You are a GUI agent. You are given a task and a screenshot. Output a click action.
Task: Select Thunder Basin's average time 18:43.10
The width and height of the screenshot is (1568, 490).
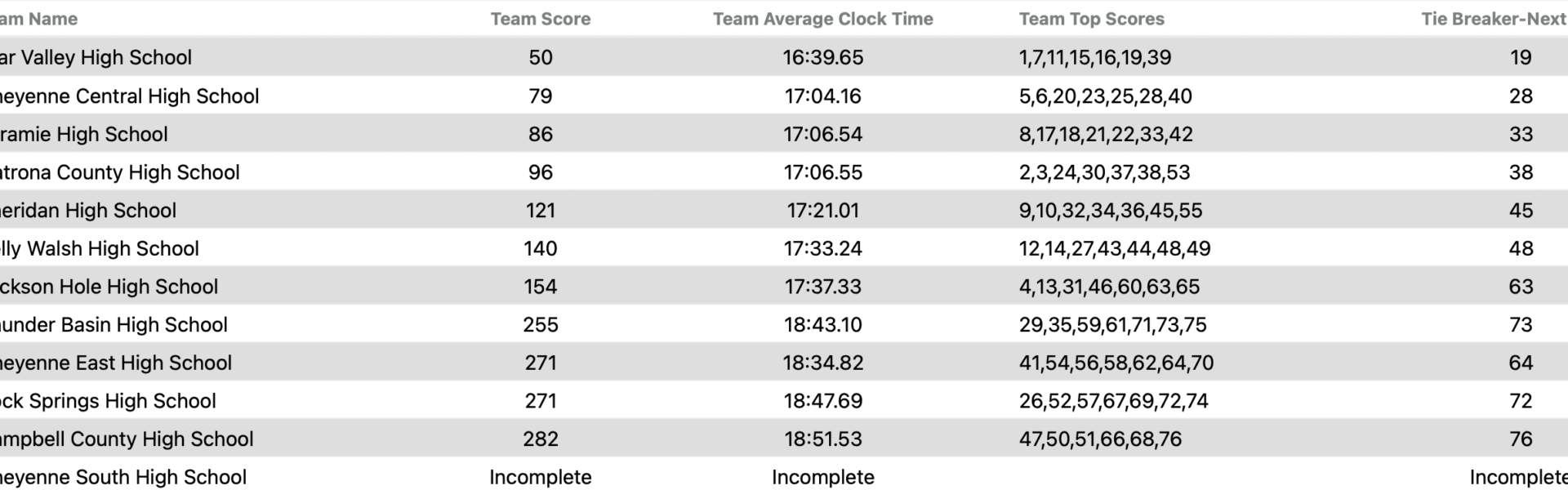pos(822,325)
